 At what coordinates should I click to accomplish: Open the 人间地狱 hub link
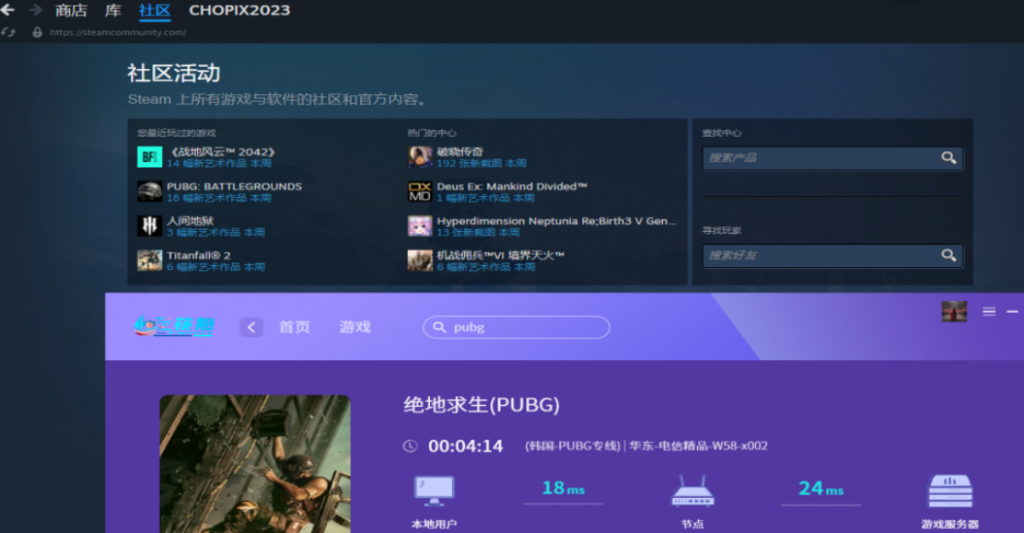pos(190,221)
